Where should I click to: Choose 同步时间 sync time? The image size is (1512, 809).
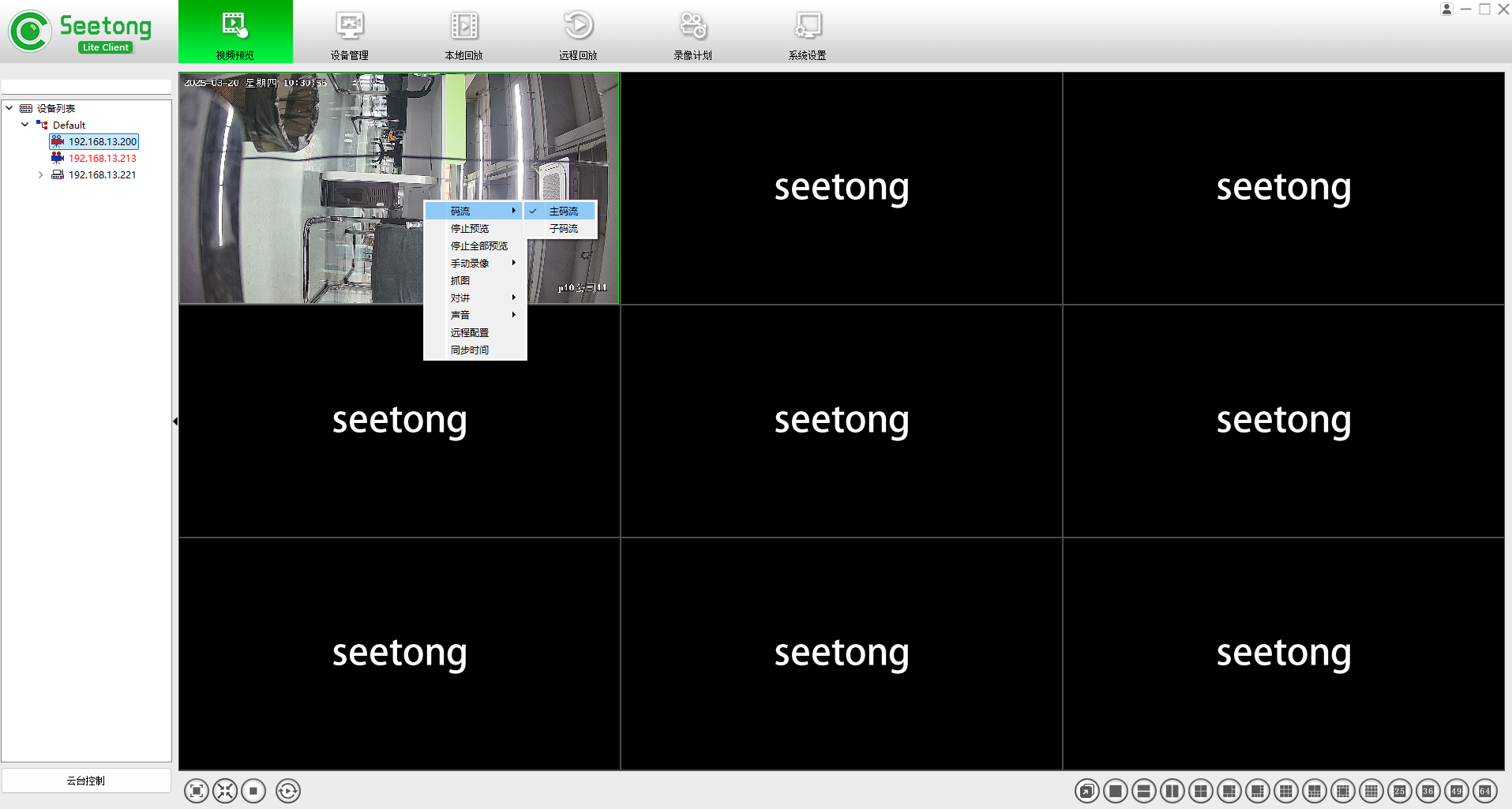(x=475, y=350)
